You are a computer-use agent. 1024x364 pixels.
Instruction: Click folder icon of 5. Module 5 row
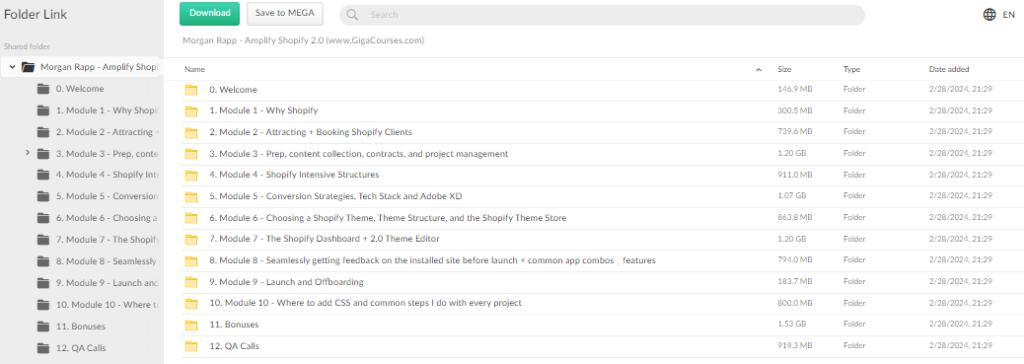[191, 196]
